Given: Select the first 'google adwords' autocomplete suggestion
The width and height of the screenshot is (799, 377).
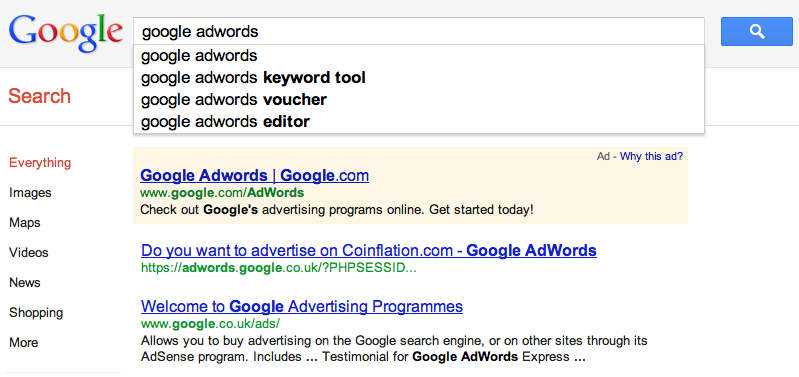Looking at the screenshot, I should [x=419, y=56].
